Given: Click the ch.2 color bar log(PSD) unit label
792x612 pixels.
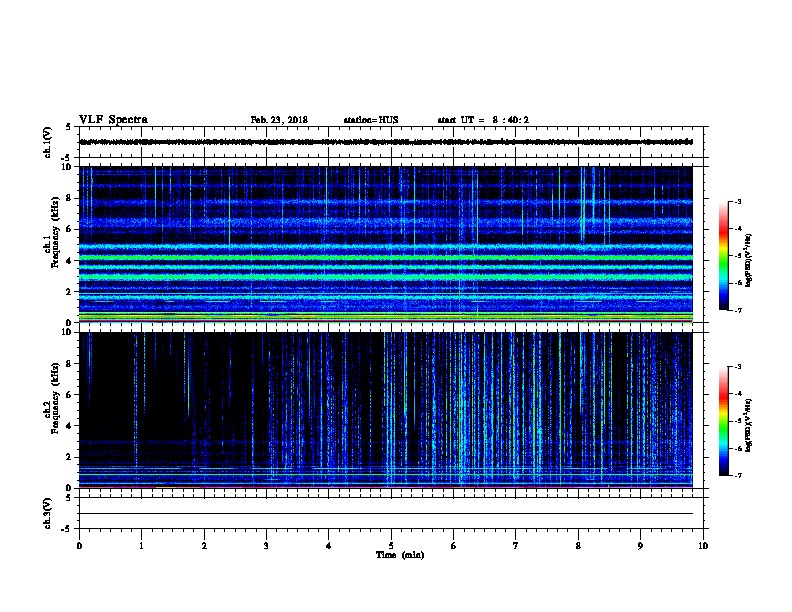Looking at the screenshot, I should pyautogui.click(x=749, y=426).
